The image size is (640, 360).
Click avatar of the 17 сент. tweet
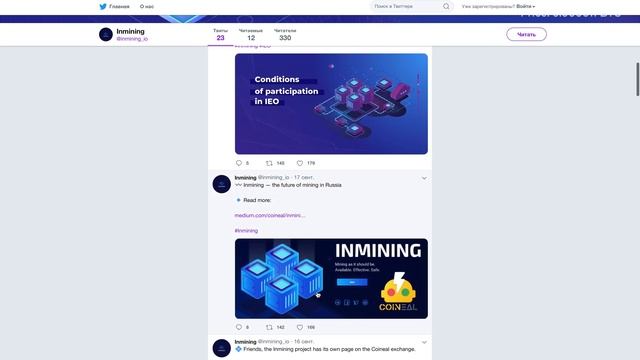222,184
